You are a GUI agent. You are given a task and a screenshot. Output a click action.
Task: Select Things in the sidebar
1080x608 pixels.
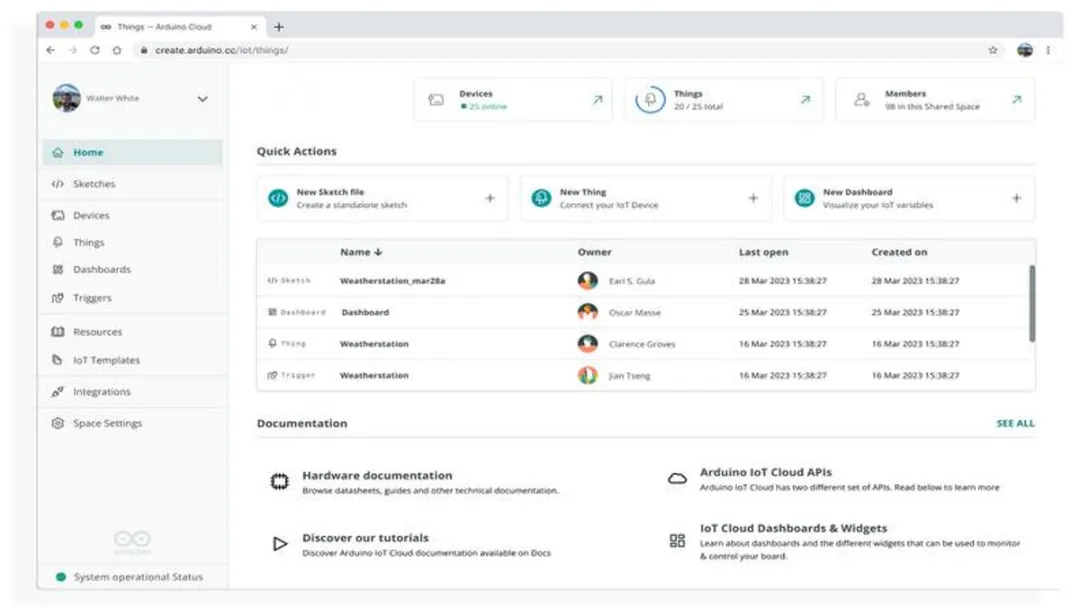(88, 242)
